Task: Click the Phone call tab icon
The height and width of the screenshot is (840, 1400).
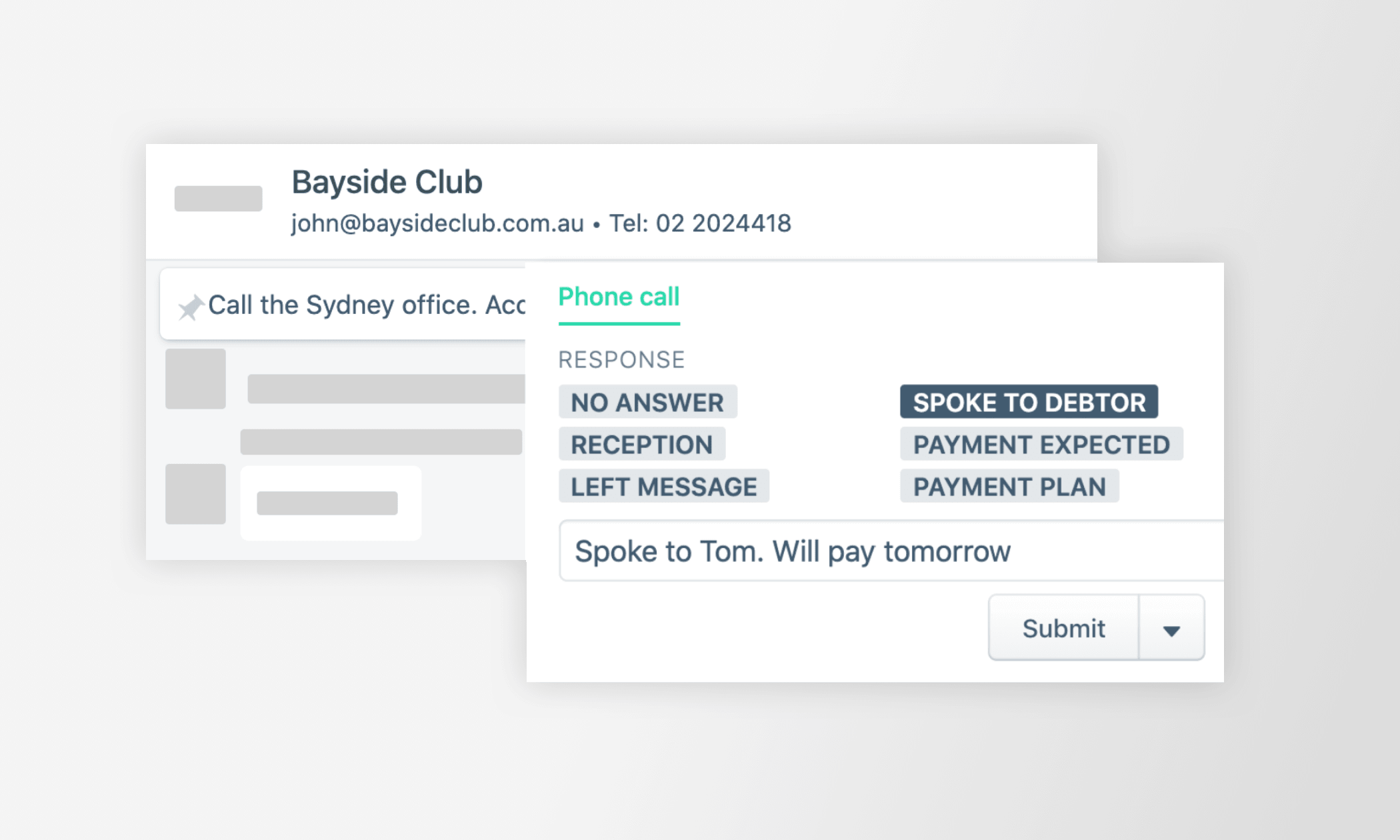Action: click(x=619, y=296)
